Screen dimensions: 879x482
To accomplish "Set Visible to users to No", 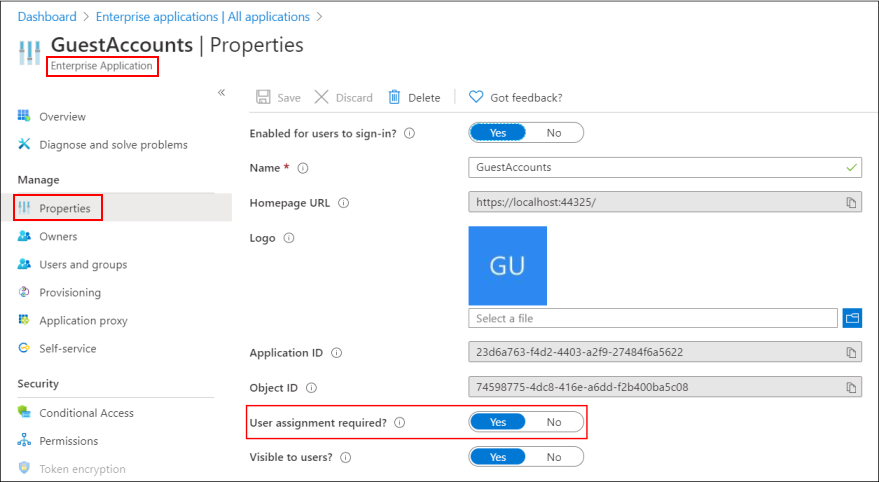I will tap(554, 457).
